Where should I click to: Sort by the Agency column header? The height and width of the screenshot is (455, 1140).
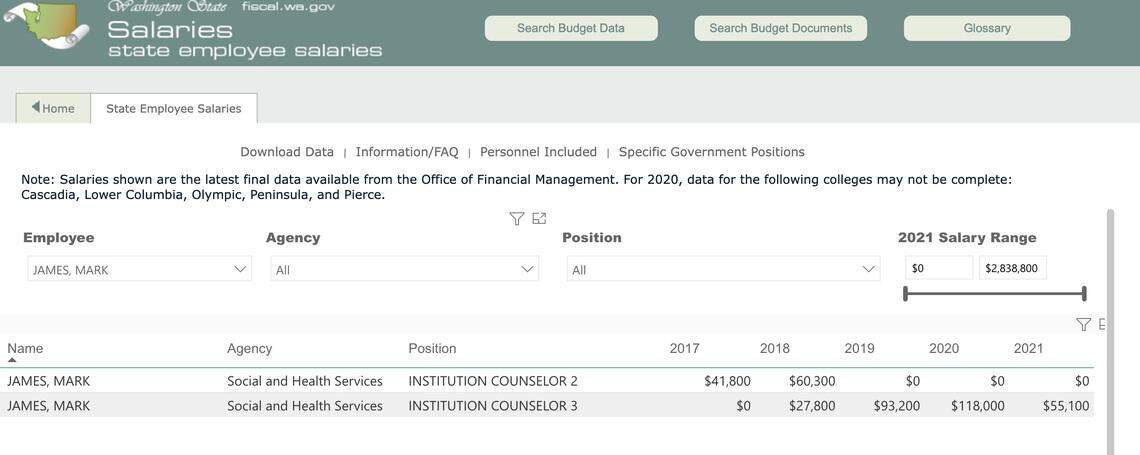point(249,348)
